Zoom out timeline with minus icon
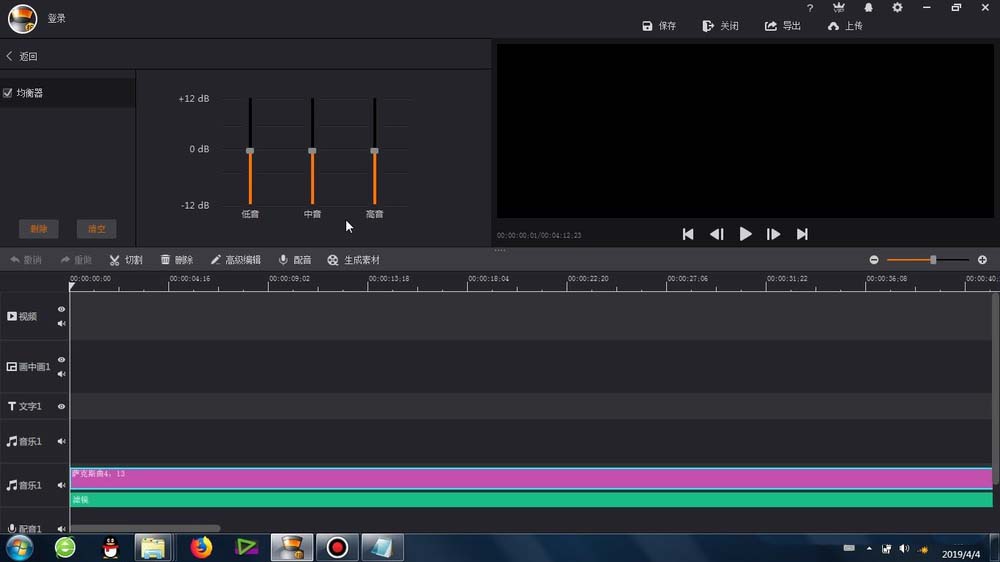 tap(874, 260)
